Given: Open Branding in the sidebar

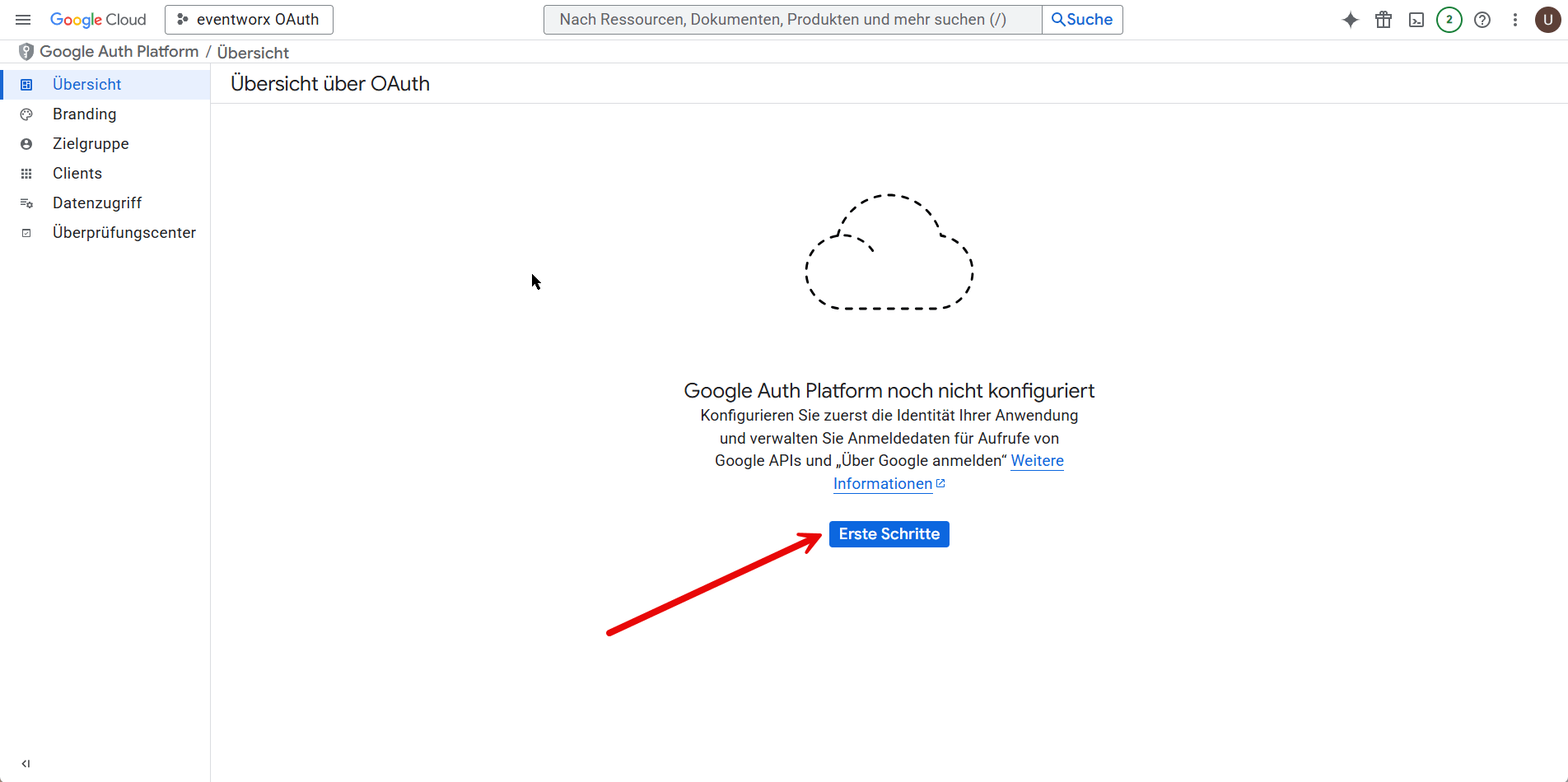Looking at the screenshot, I should pyautogui.click(x=105, y=114).
